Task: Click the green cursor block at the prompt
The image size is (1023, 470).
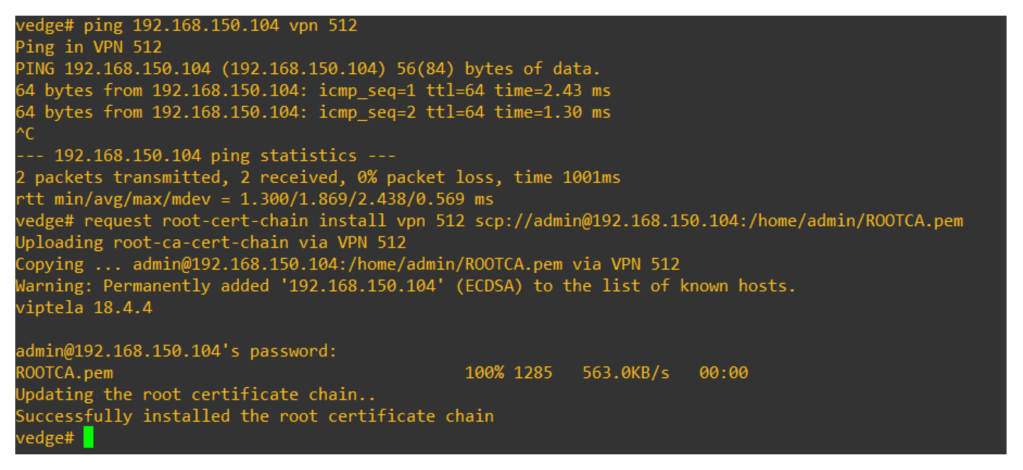Action: [x=88, y=438]
